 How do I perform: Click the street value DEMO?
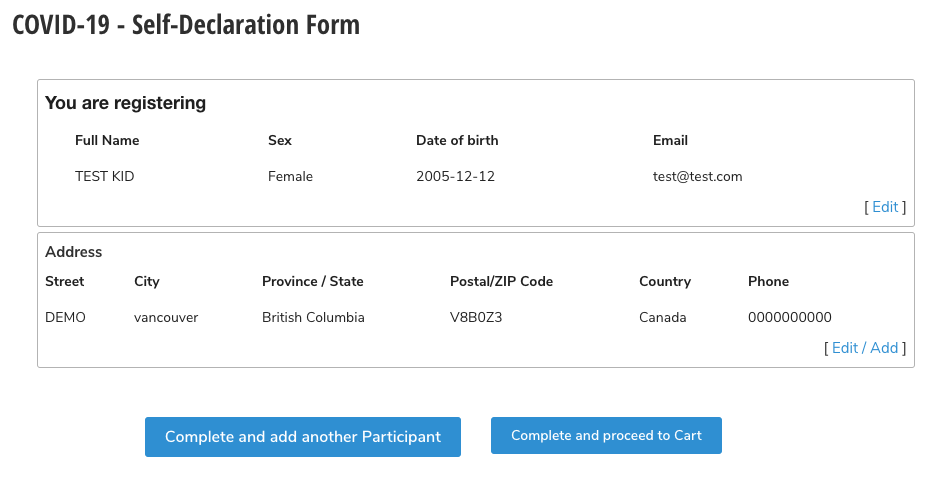(x=65, y=318)
